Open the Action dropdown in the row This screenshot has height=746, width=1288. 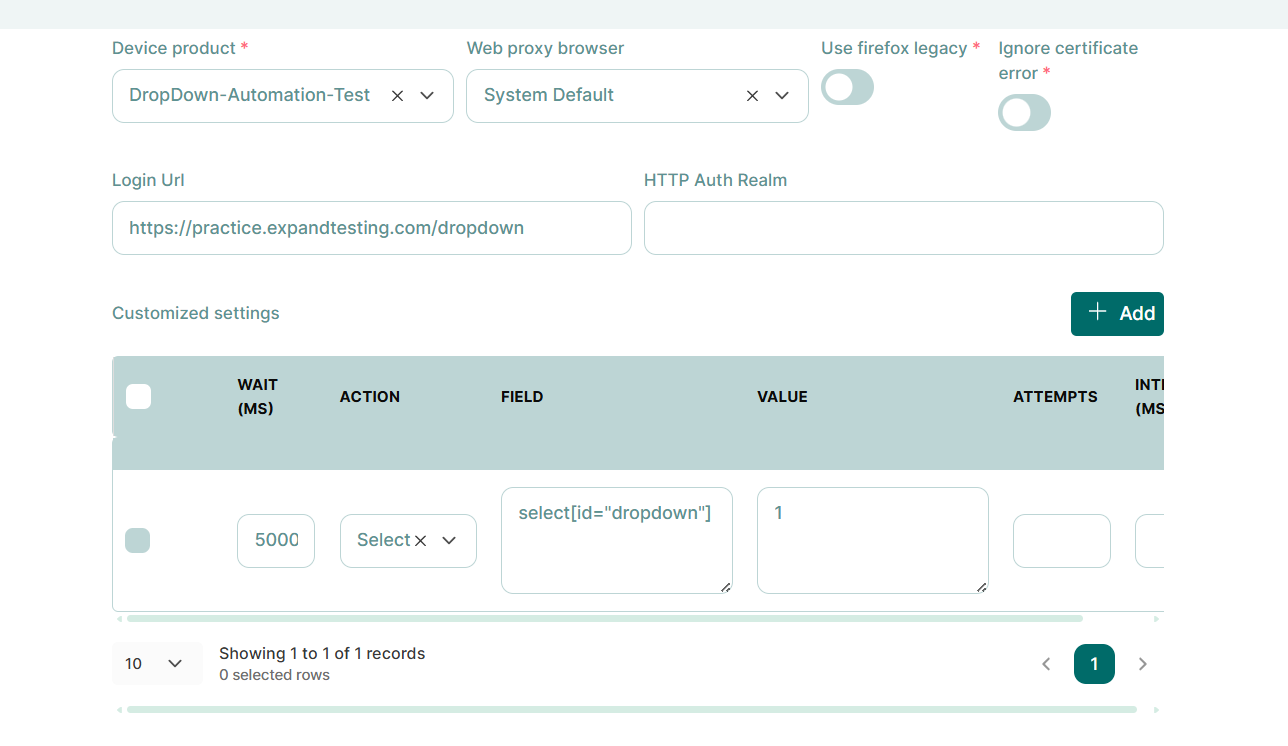(449, 541)
